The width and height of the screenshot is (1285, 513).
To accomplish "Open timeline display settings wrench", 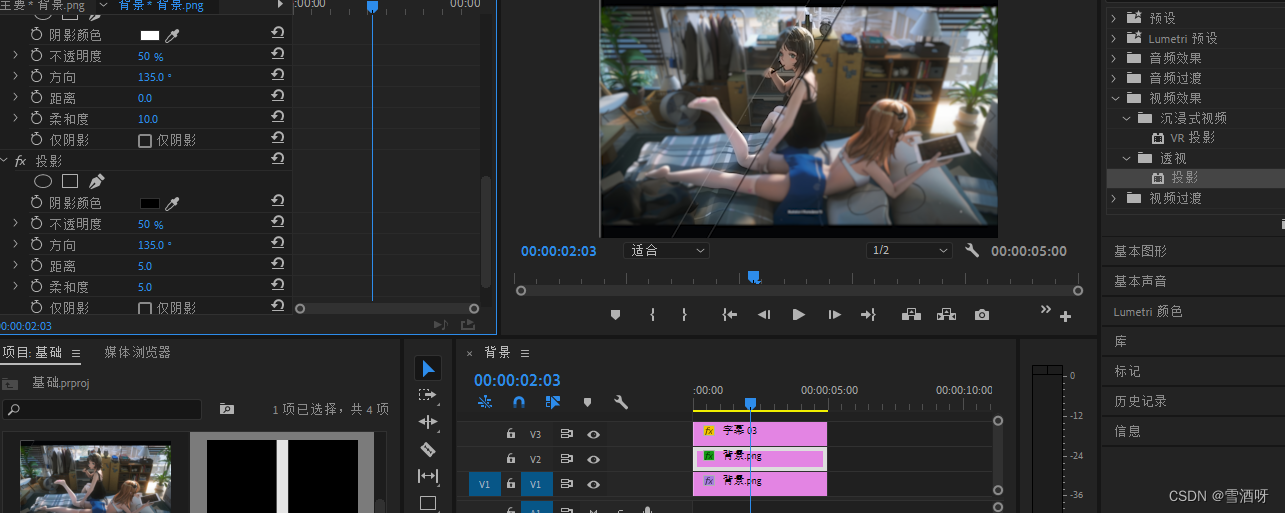I will pos(621,402).
